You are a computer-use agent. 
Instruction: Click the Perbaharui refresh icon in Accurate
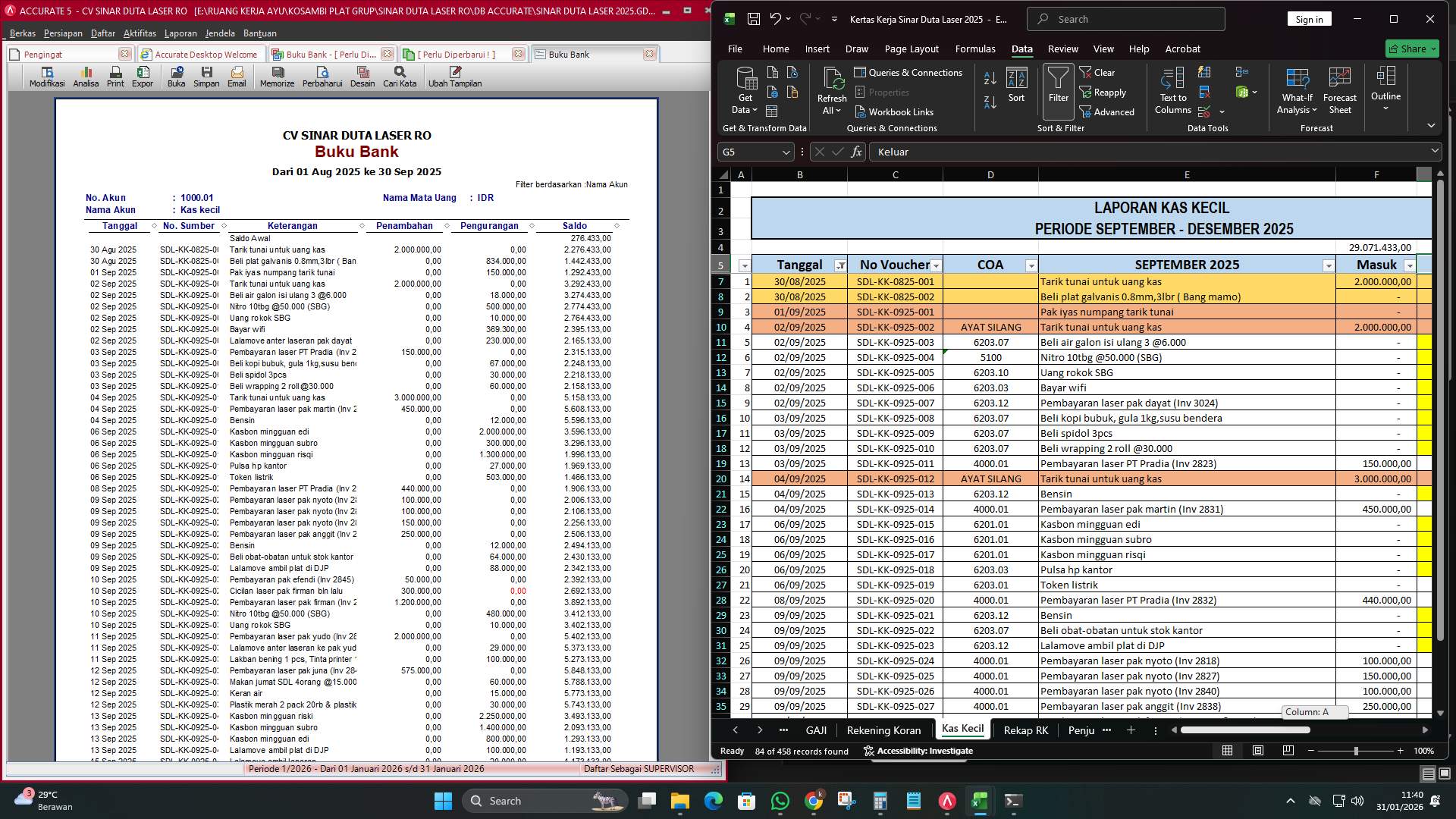coord(322,76)
